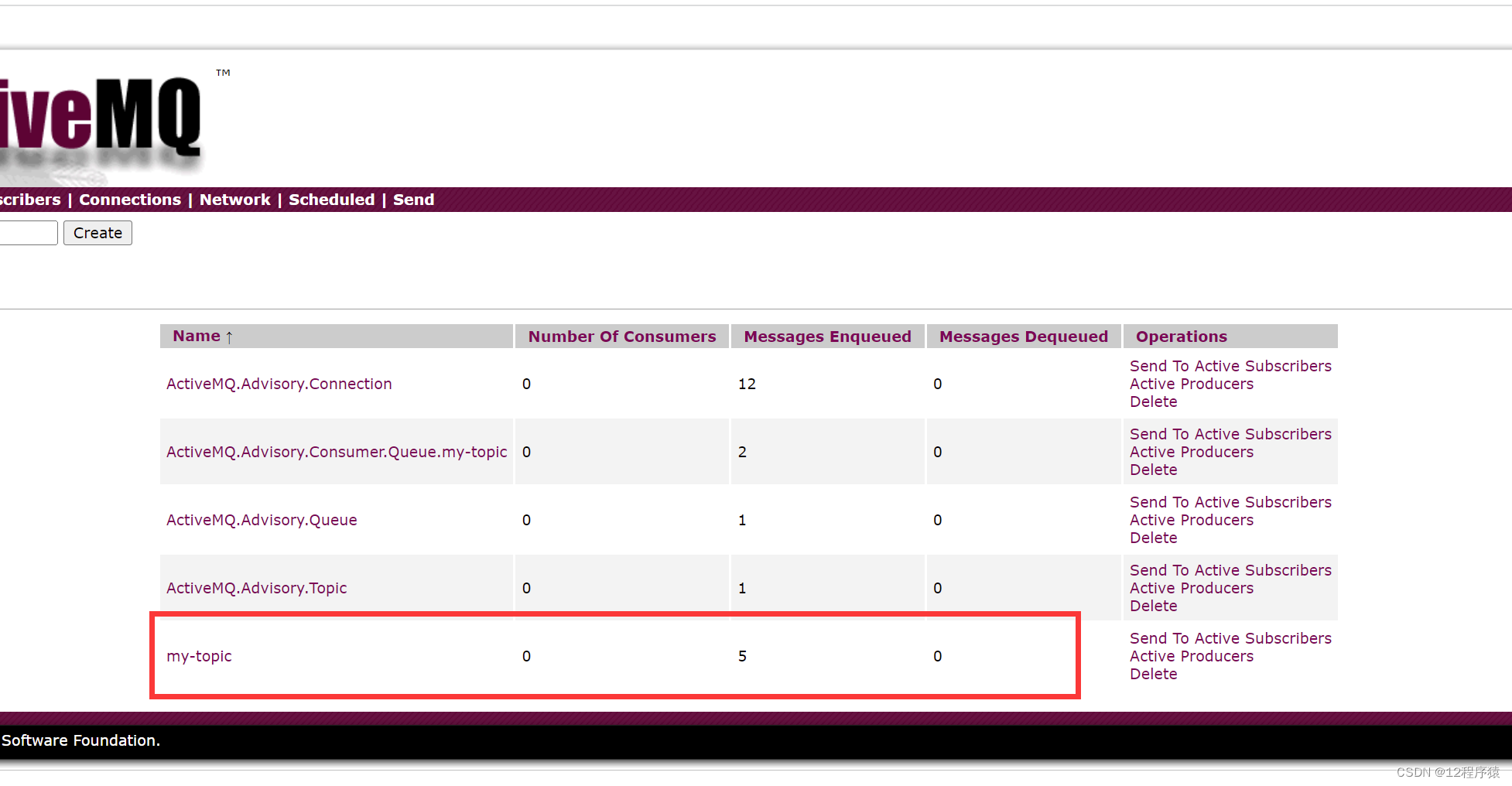Open ActiveMQ.Advisory.Connection topic link
Screen dimensions: 1512x786
279,384
